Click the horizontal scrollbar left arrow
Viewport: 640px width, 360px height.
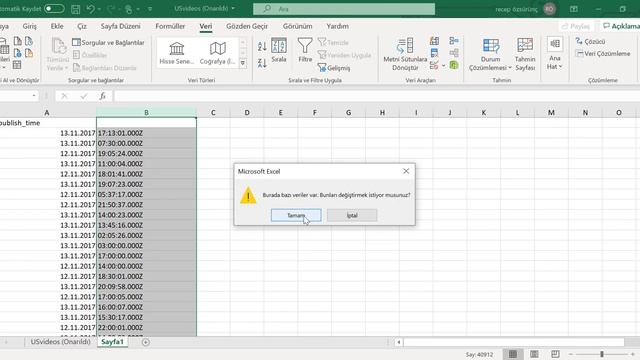pyautogui.click(x=399, y=342)
